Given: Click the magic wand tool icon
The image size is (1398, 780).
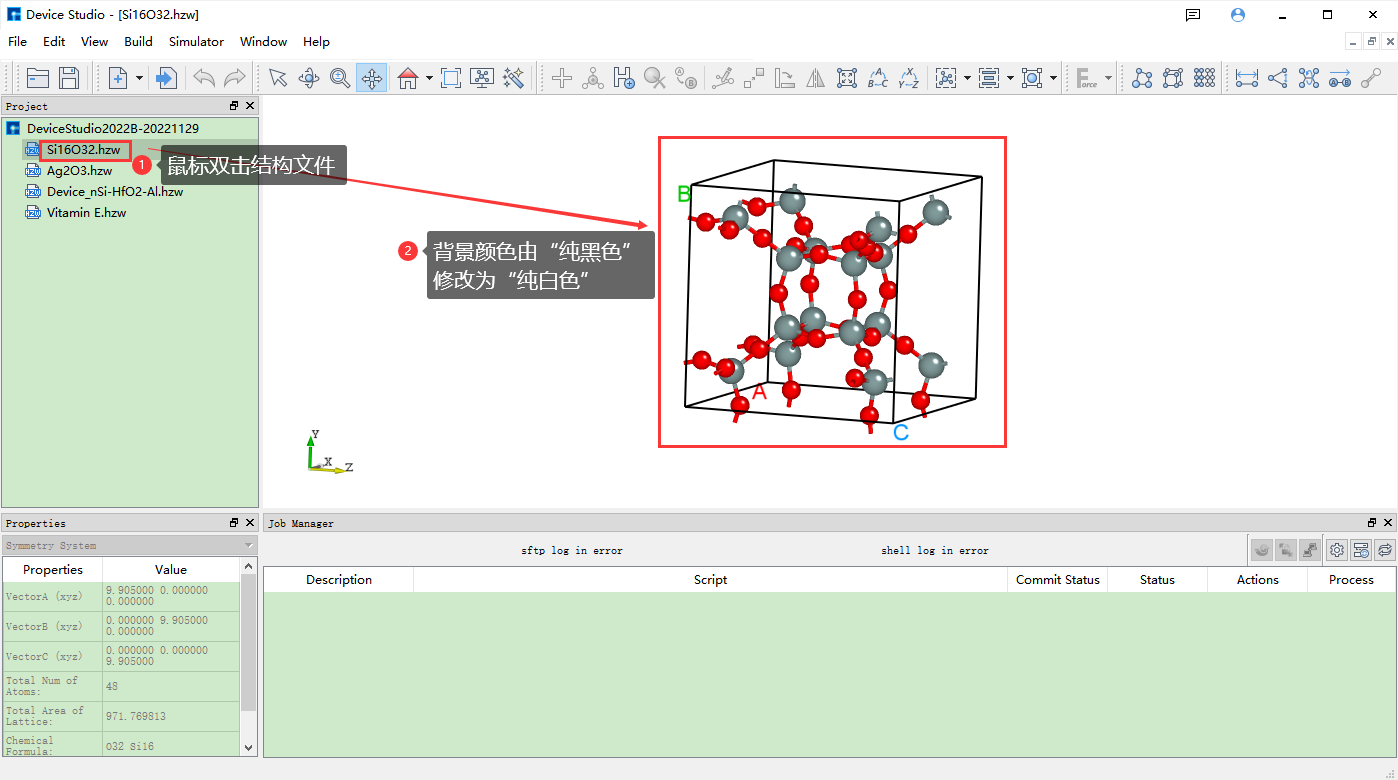Looking at the screenshot, I should click(x=513, y=78).
